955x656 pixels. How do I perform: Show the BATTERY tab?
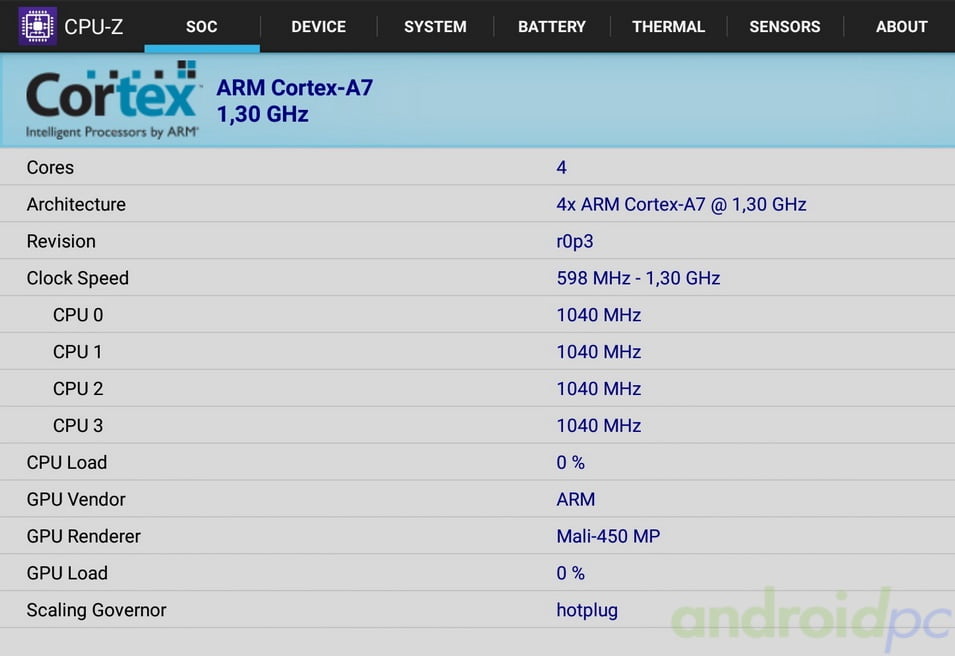click(551, 27)
